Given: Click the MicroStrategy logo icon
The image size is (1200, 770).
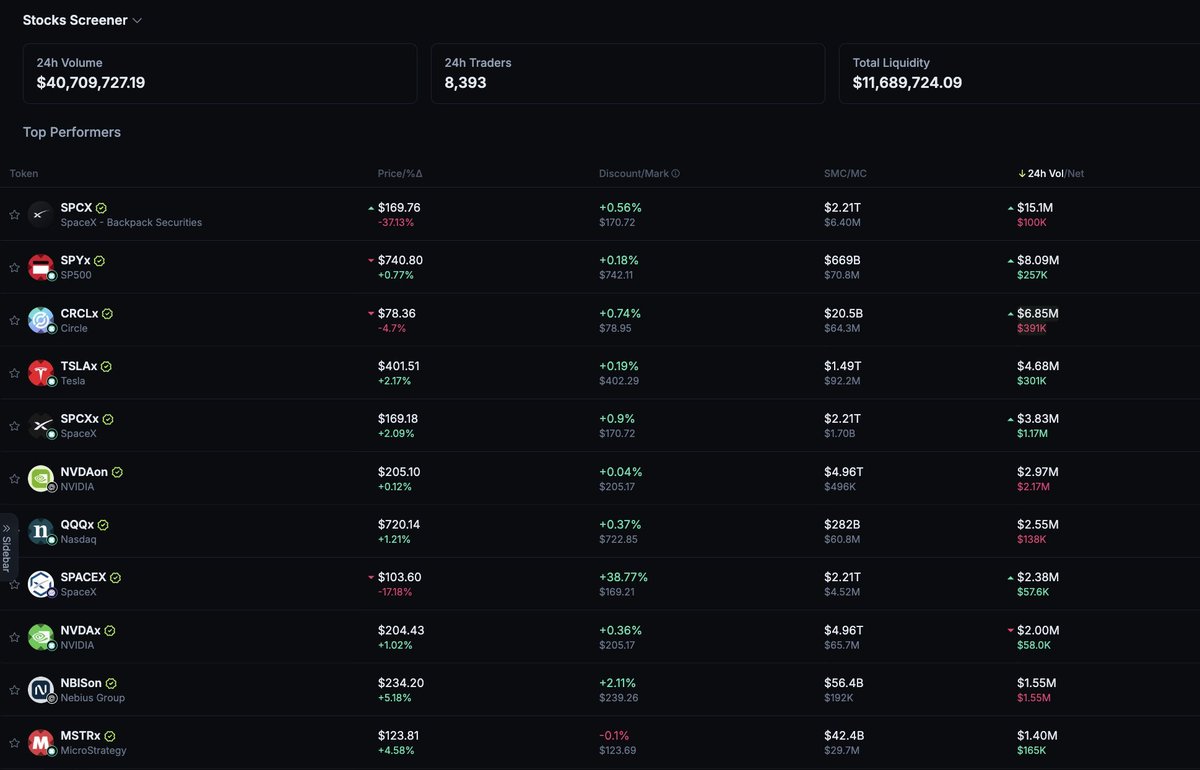Looking at the screenshot, I should tap(41, 743).
